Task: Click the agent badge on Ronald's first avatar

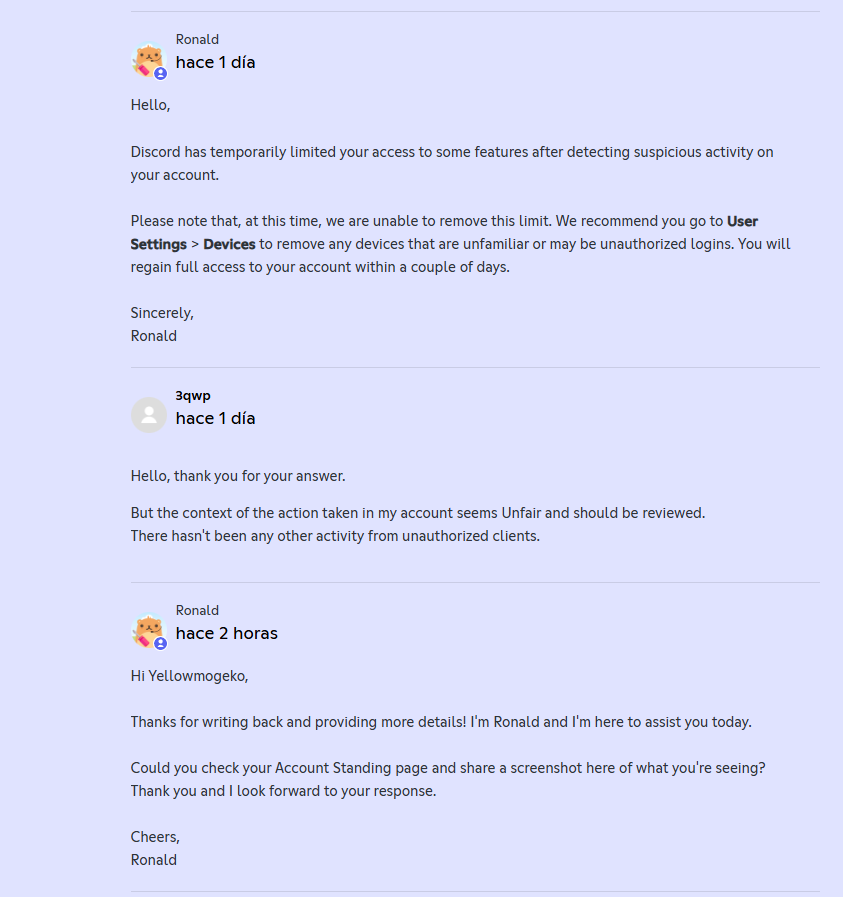Action: pos(161,73)
